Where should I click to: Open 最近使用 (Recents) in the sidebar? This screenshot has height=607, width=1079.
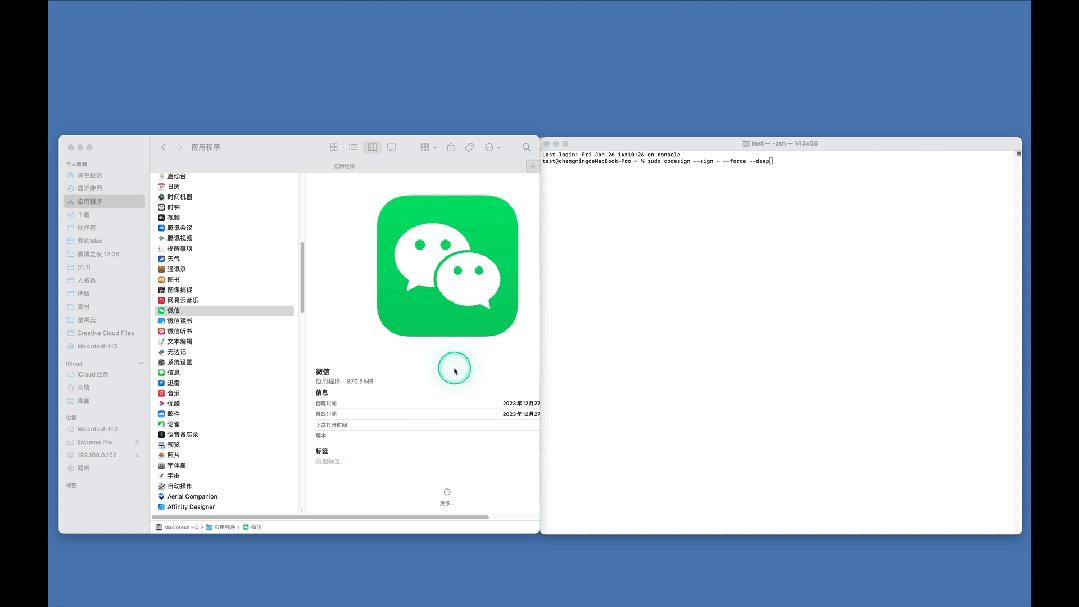[x=89, y=188]
